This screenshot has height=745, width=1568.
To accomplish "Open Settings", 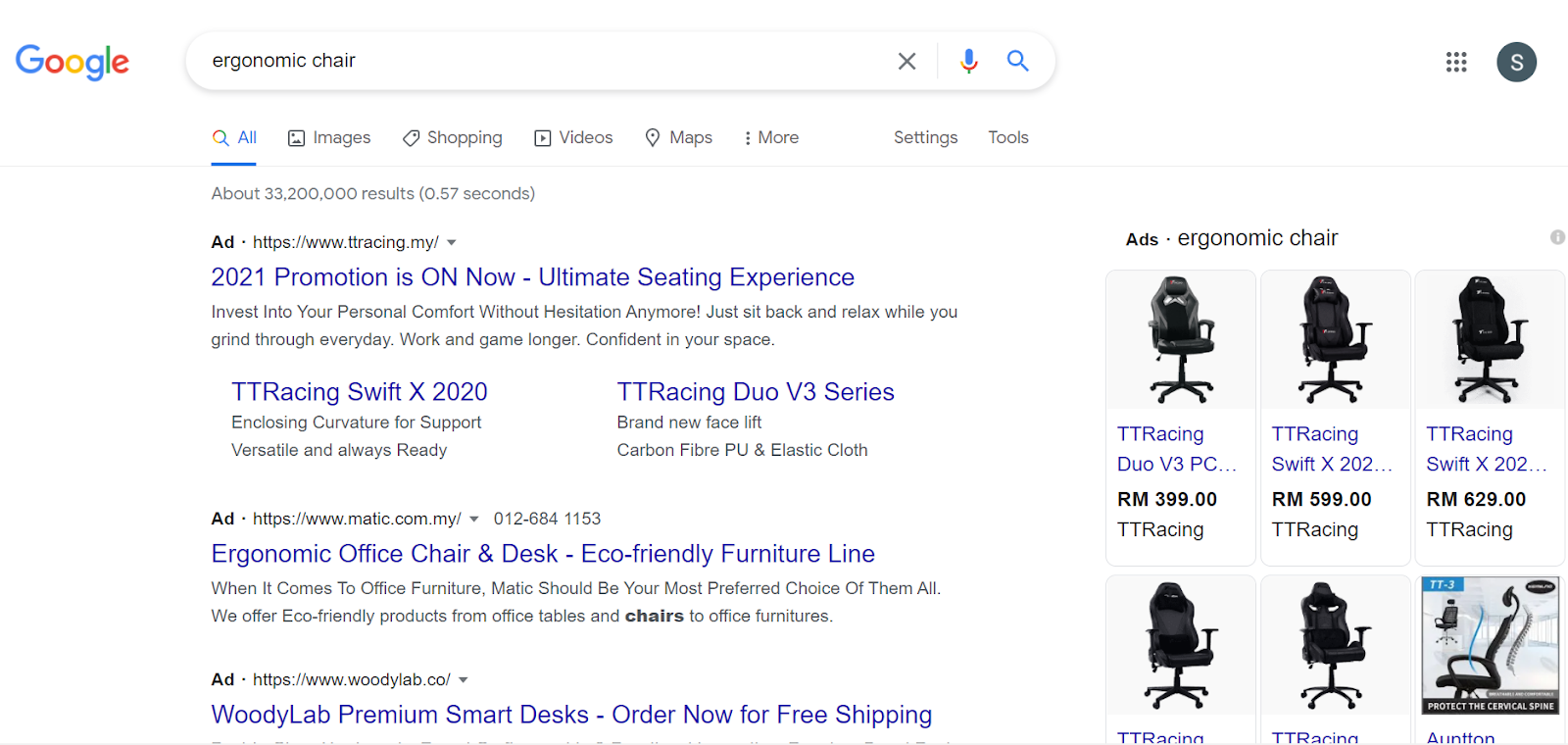I will click(x=925, y=138).
